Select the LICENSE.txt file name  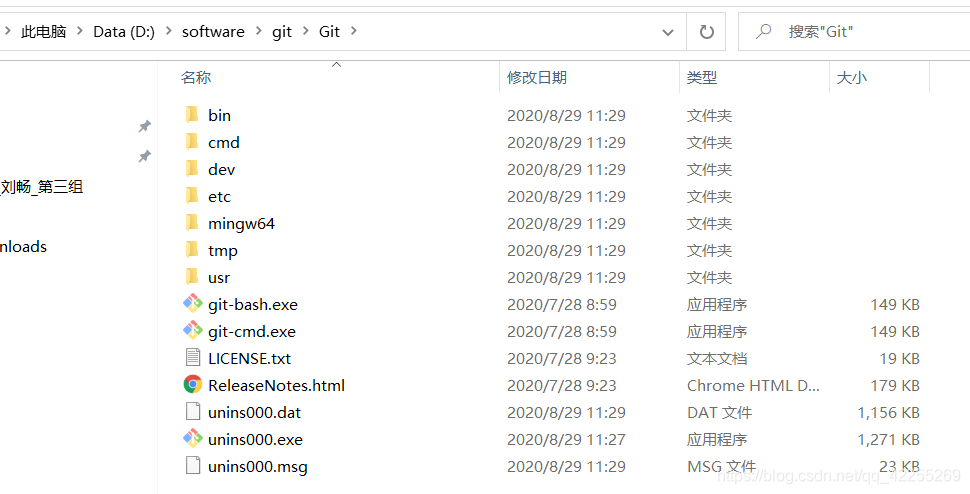(x=249, y=359)
